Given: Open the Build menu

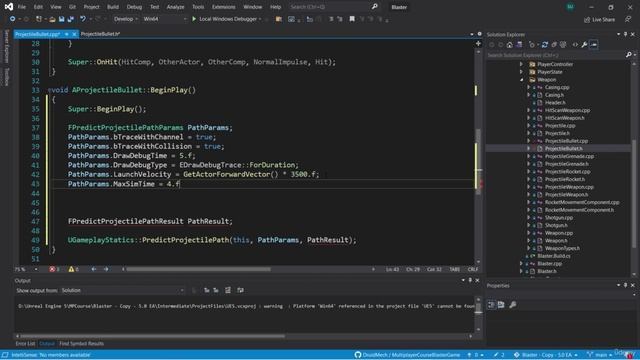Looking at the screenshot, I should pyautogui.click(x=113, y=7).
